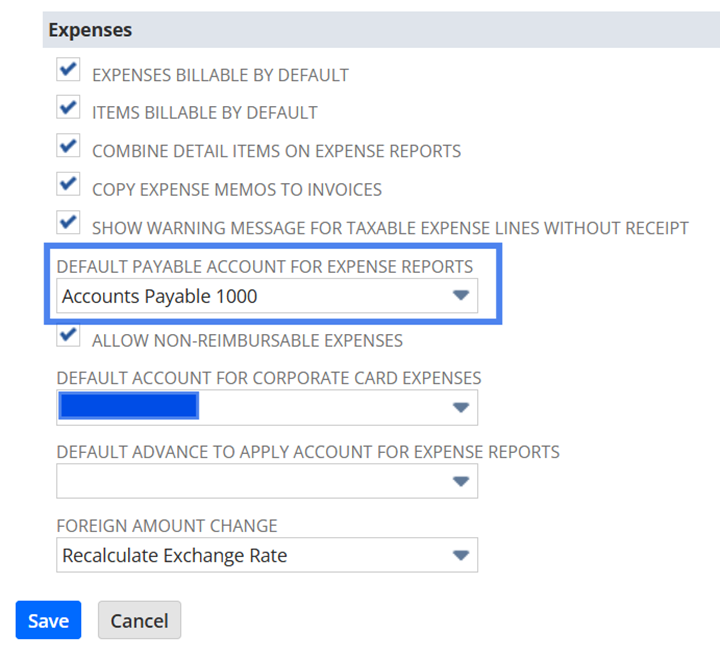This screenshot has width=720, height=660.
Task: Click the highlighted corporate card account value
Action: point(128,406)
